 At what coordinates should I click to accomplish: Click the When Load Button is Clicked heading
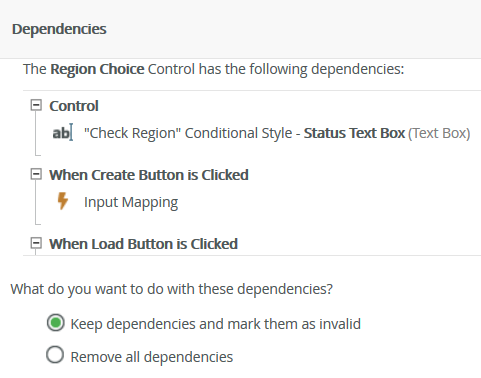point(143,244)
